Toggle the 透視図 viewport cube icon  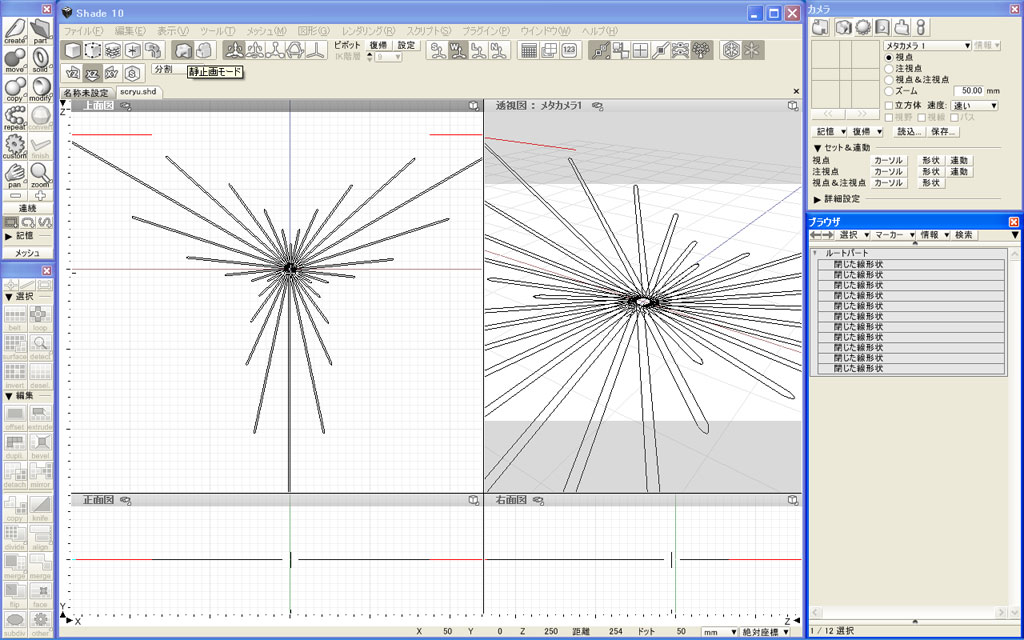click(x=793, y=106)
